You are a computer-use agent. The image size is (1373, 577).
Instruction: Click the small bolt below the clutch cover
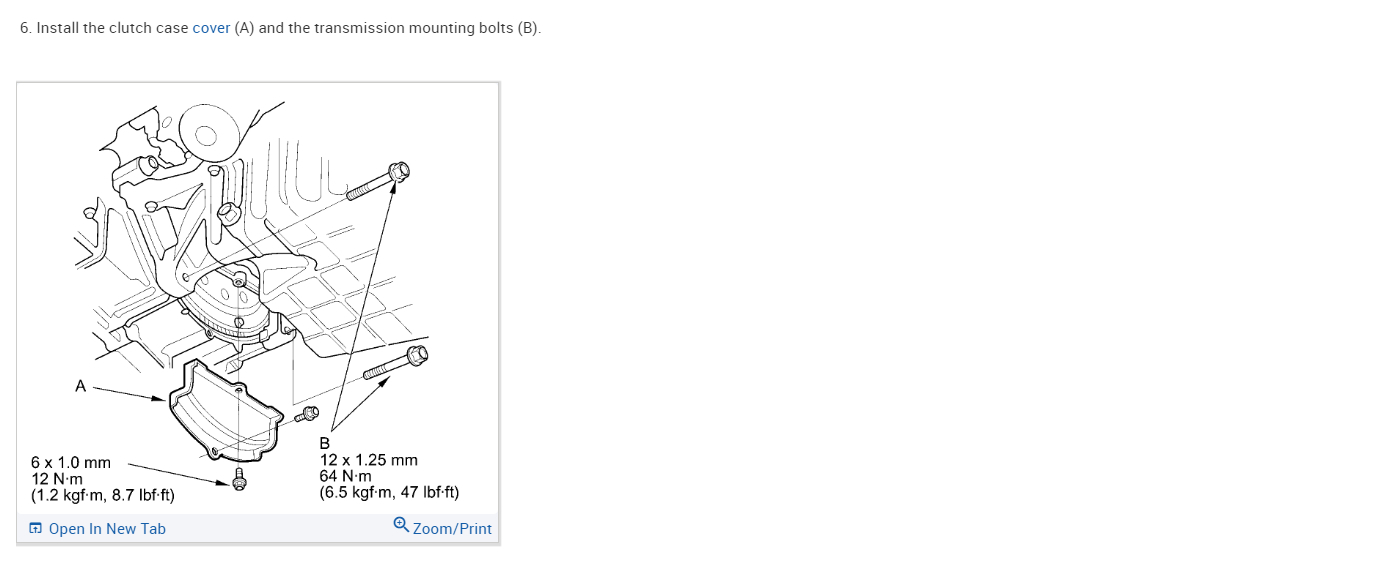(239, 479)
